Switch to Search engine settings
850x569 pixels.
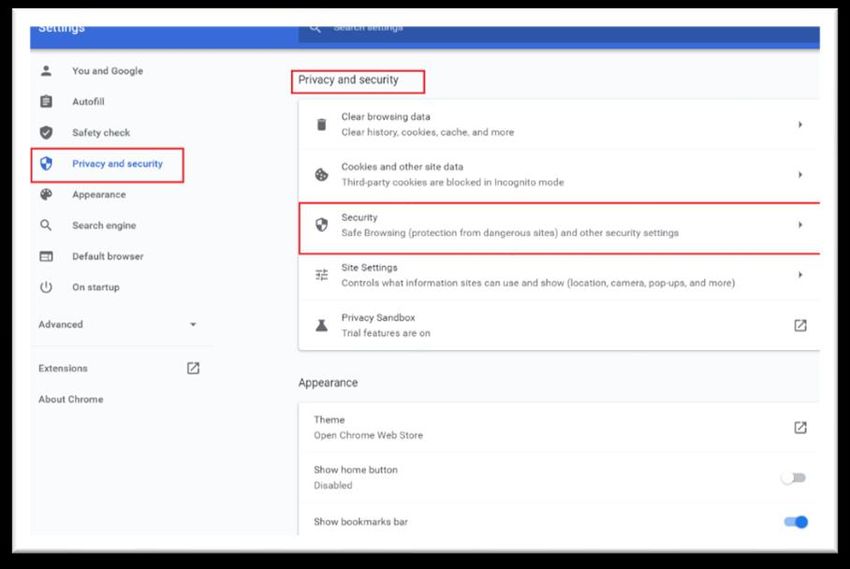[x=104, y=225]
